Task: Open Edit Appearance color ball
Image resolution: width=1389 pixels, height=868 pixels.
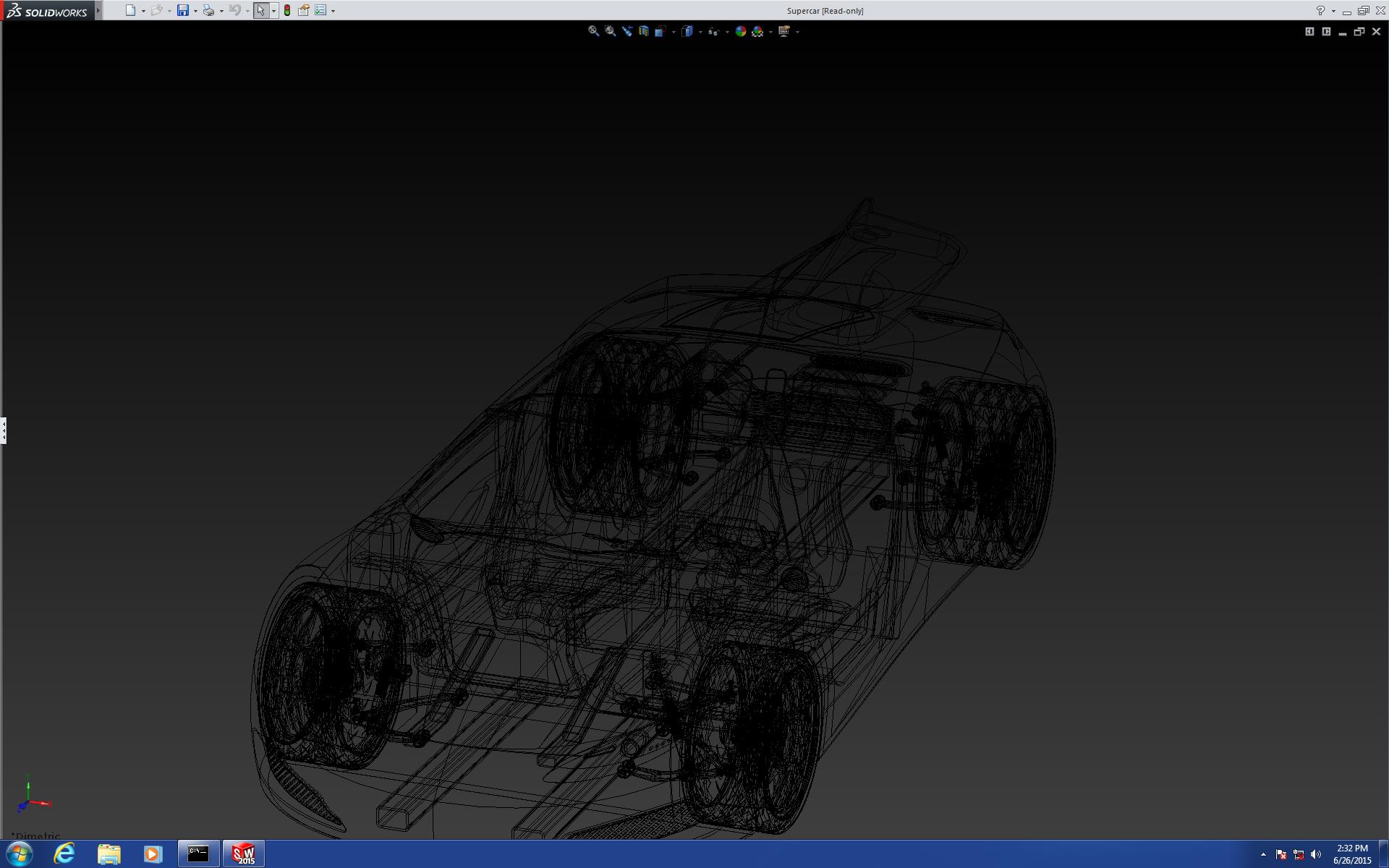Action: (x=740, y=31)
